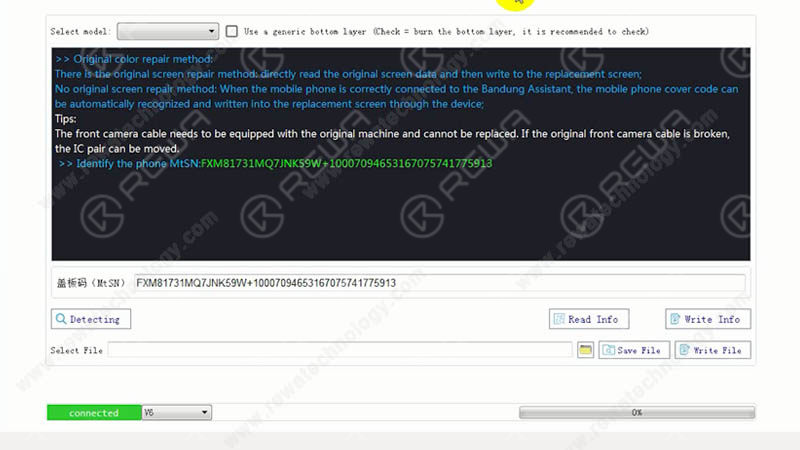The image size is (800, 450).
Task: Click the 0% progress bar
Action: click(637, 412)
